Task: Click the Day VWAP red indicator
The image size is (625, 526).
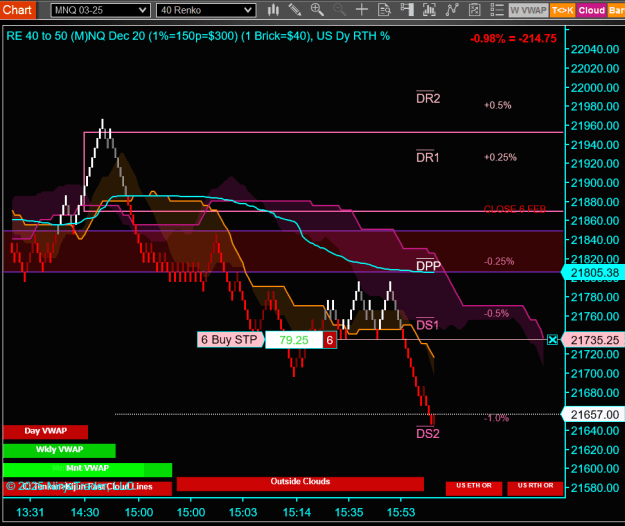Action: click(x=45, y=432)
